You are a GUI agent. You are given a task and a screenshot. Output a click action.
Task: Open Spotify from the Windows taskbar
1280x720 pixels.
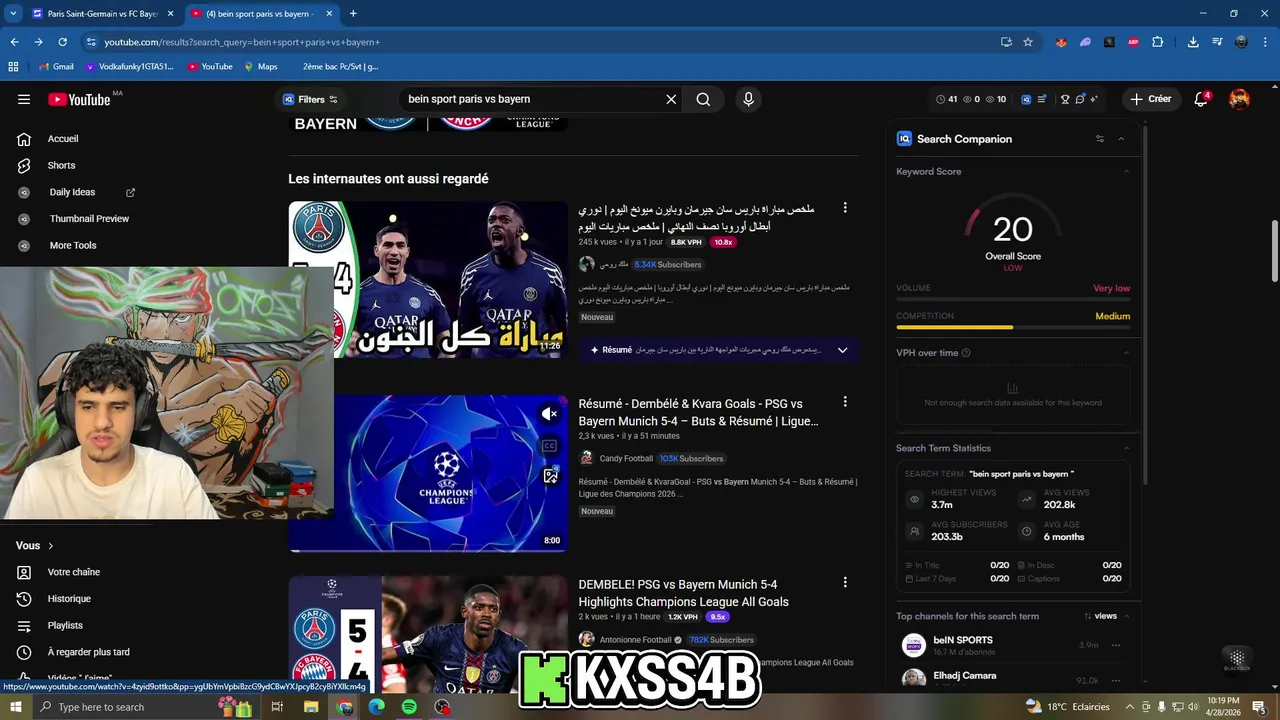pos(409,707)
